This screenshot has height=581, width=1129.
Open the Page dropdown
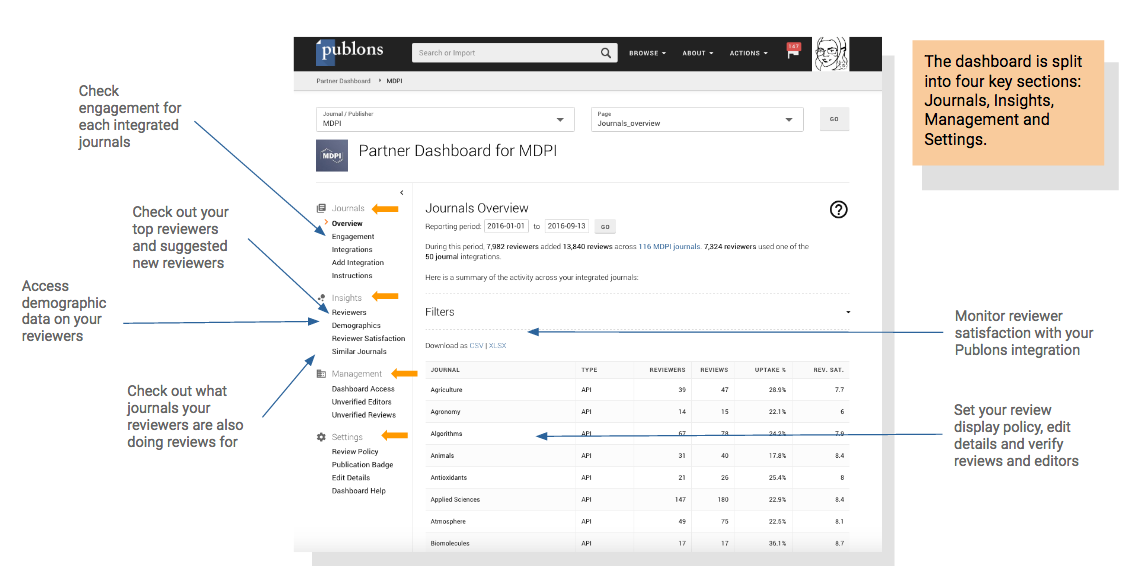pyautogui.click(x=697, y=119)
